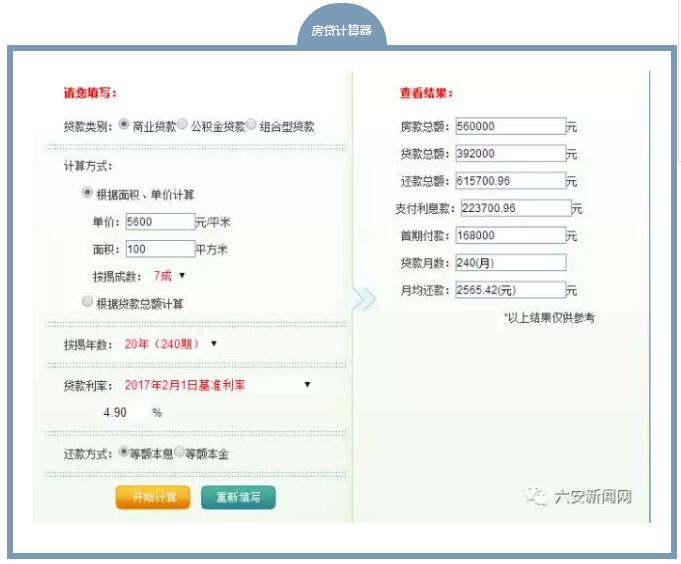This screenshot has height=564, width=681.
Task: Click the 还款总额 result field
Action: (510, 182)
